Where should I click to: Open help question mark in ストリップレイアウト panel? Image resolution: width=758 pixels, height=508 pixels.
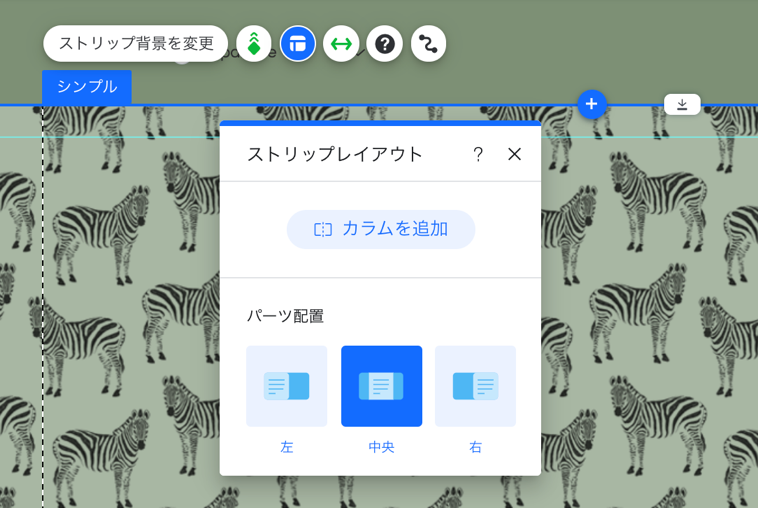tap(478, 154)
